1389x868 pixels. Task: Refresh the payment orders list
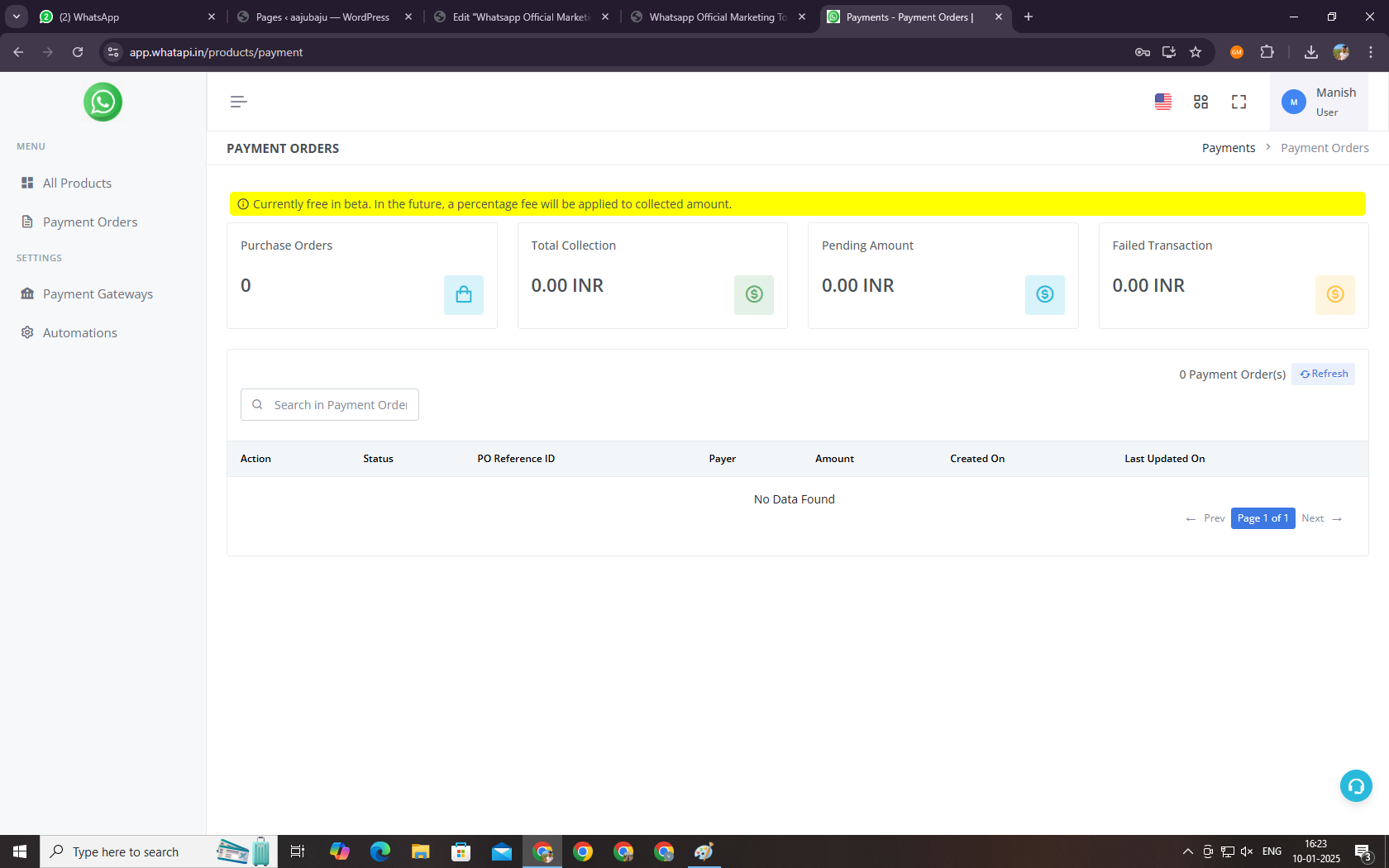coord(1324,374)
